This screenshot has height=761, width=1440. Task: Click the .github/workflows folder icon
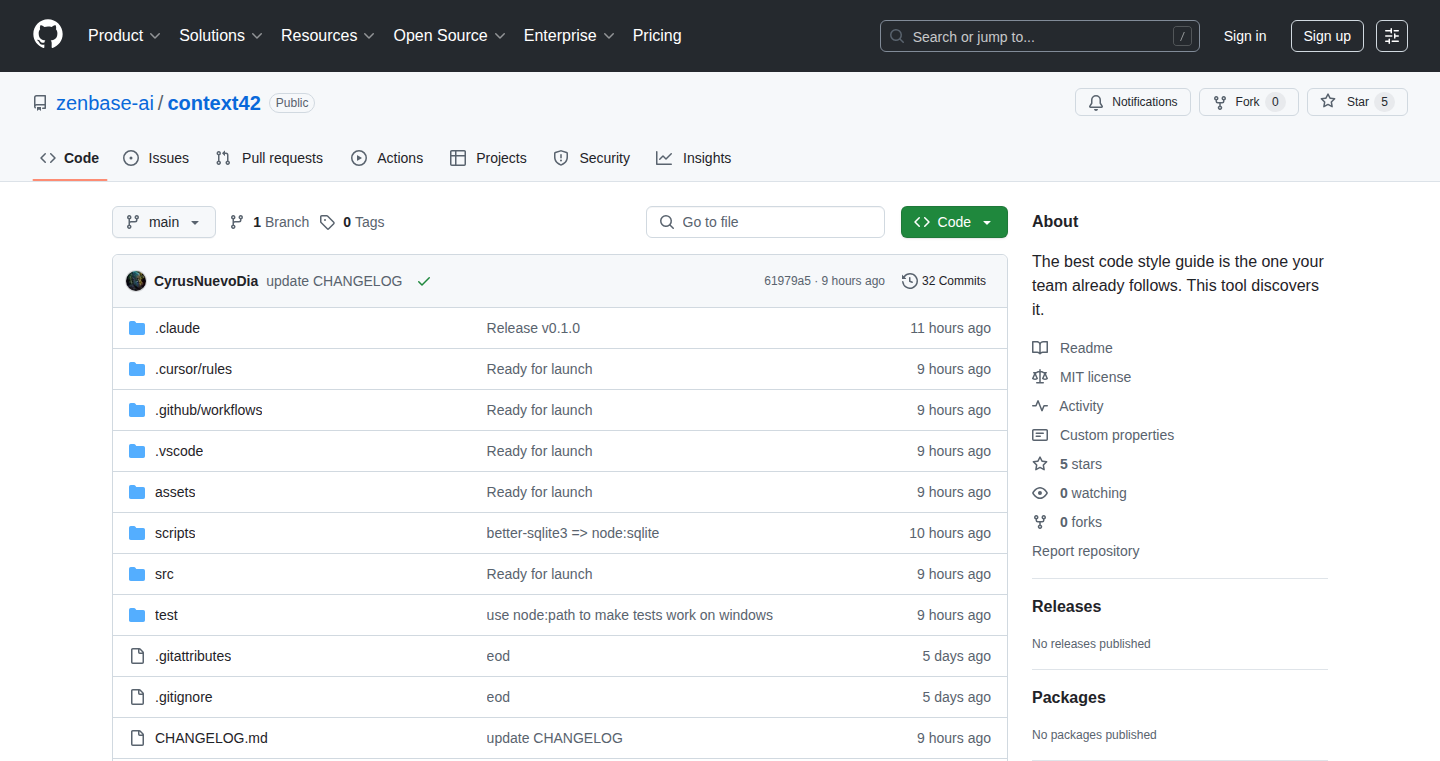pos(137,410)
